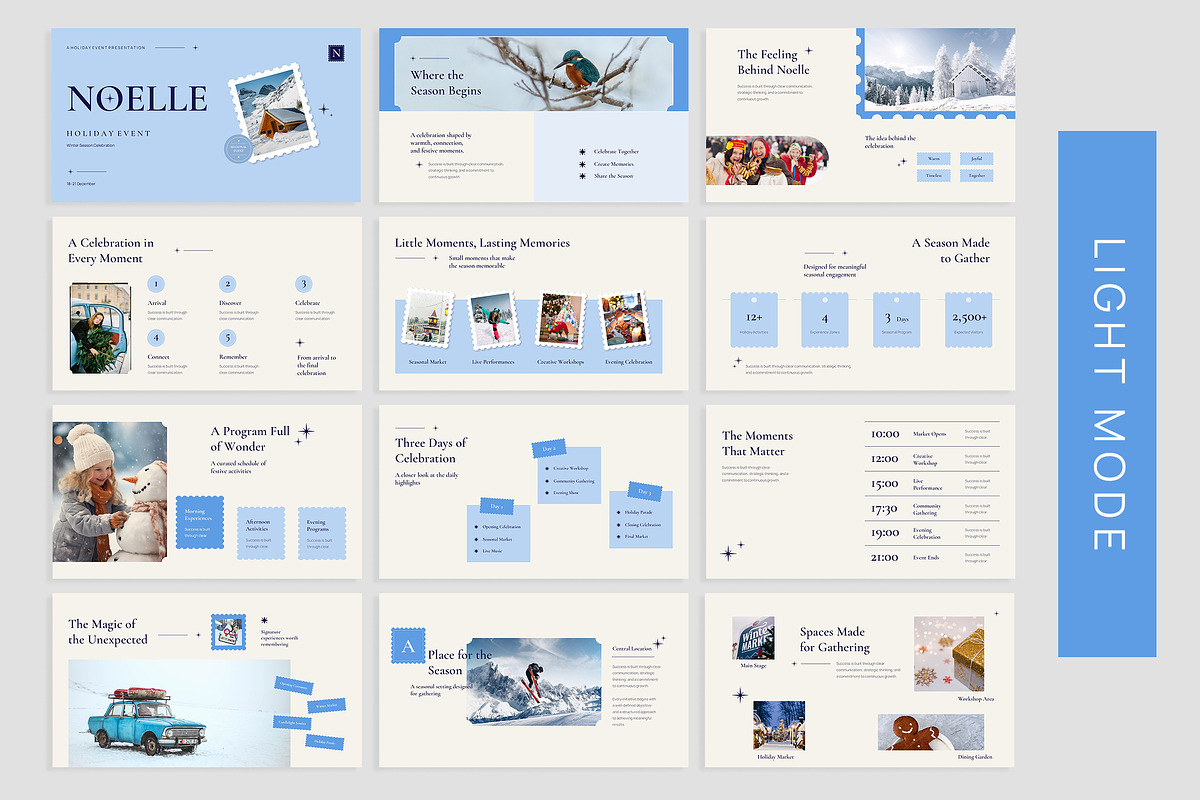Click the round Seasonal Event seal stamp
The height and width of the screenshot is (800, 1200).
point(240,151)
